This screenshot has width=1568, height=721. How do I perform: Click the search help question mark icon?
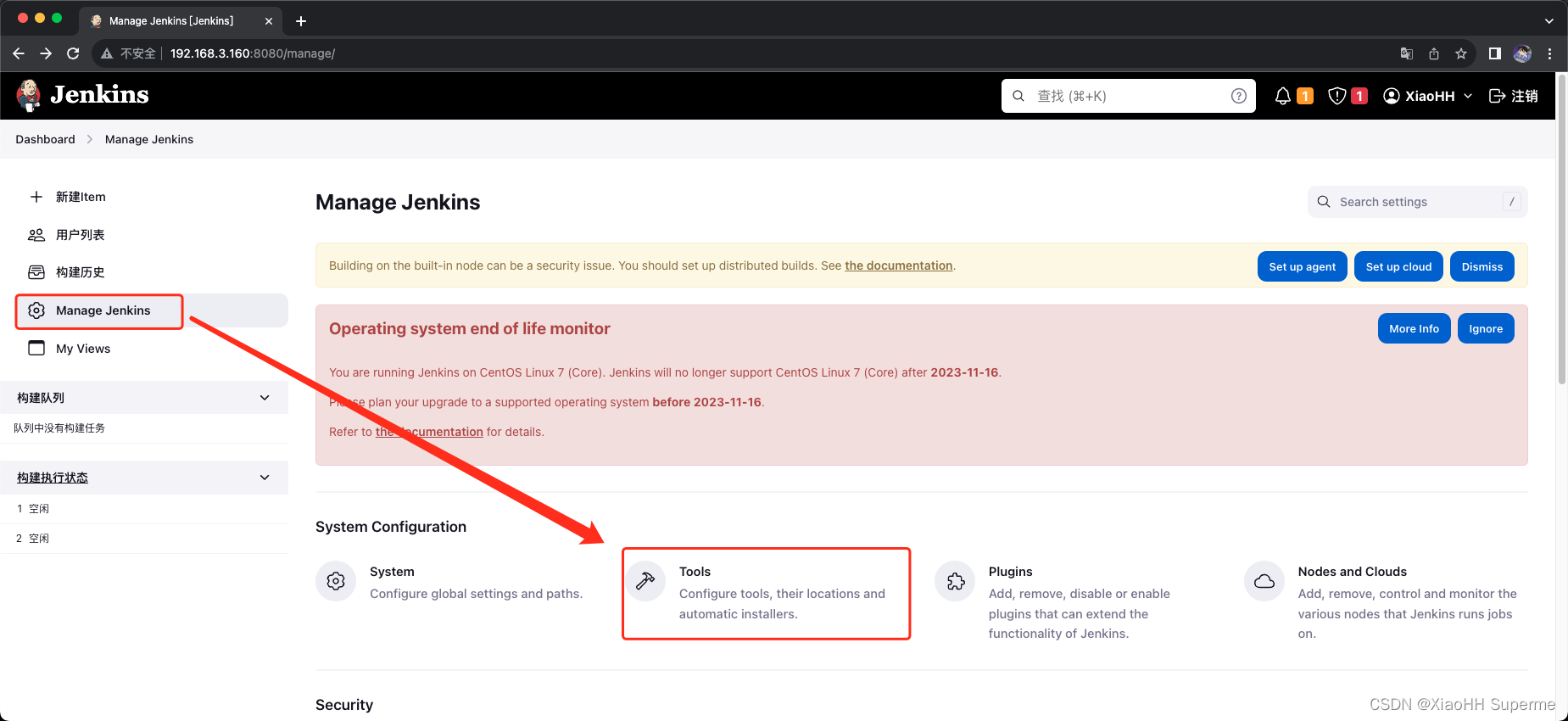pos(1239,96)
